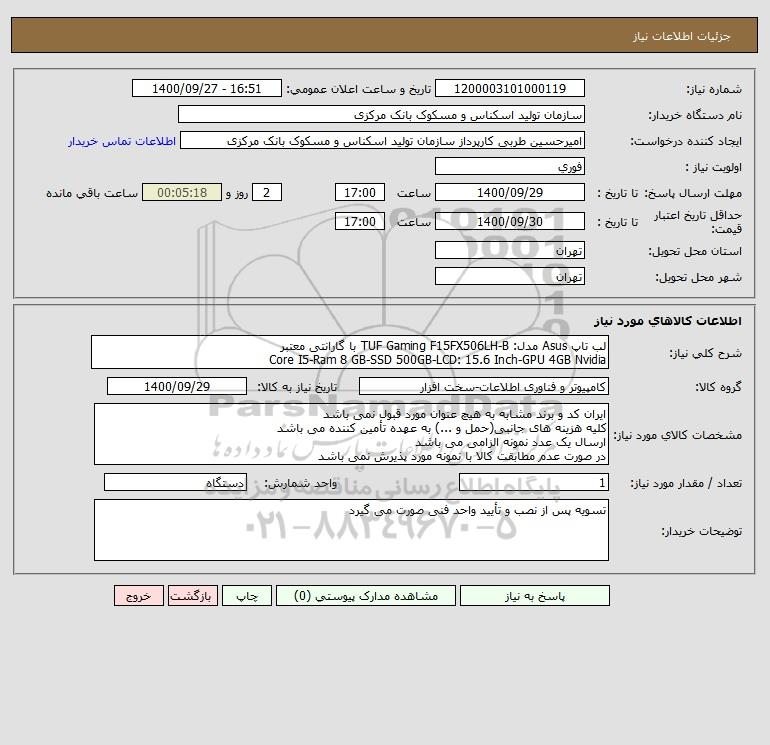This screenshot has height=745, width=770.
Task: Click the پاسخ به نیاز button
Action: point(534,596)
